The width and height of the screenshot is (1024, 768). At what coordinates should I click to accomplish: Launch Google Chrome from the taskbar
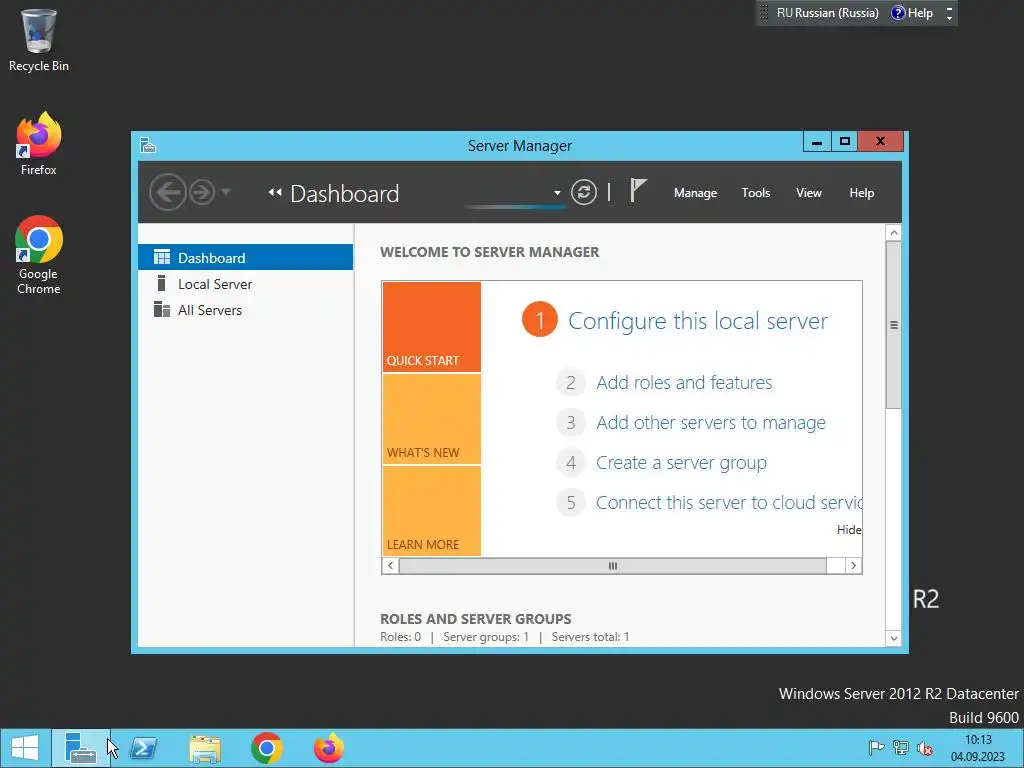pos(266,748)
